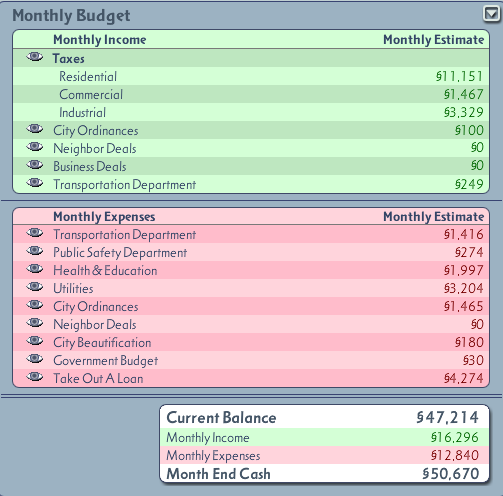Viewport: 503px width, 496px height.
Task: Collapse the Monthly Budget panel arrow
Action: pyautogui.click(x=491, y=14)
